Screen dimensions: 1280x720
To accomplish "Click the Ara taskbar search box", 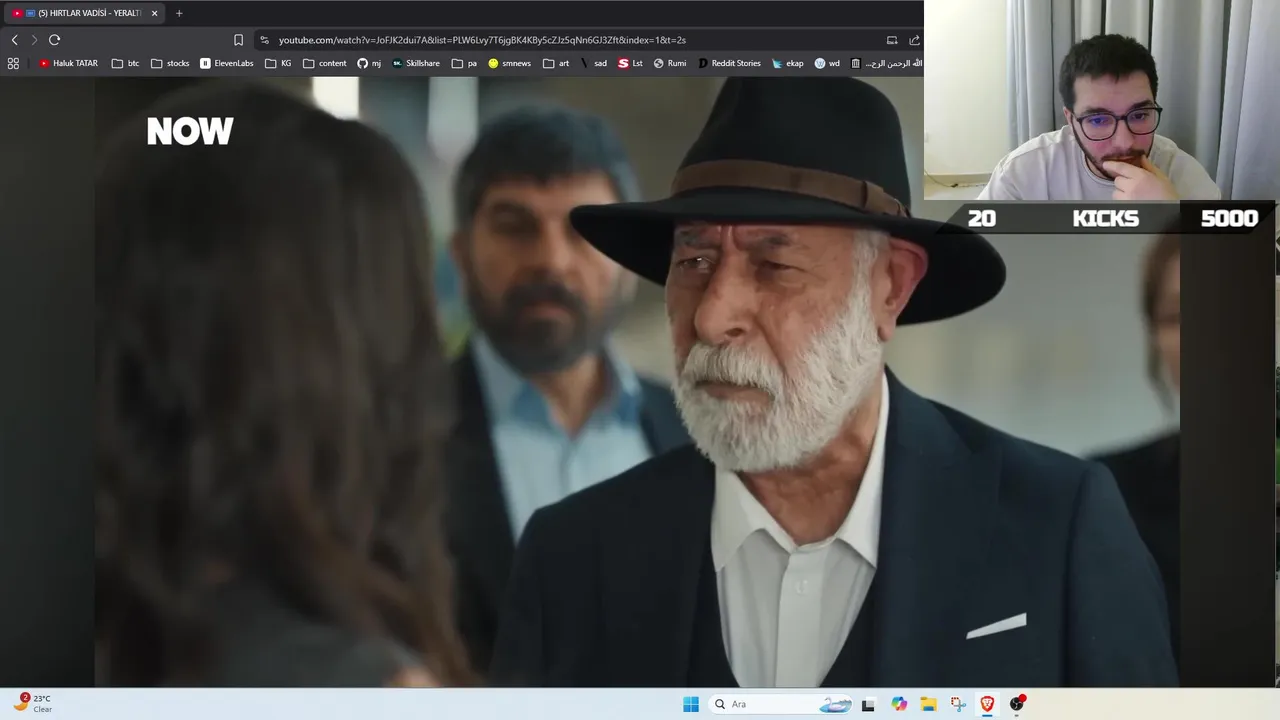I will coord(780,704).
